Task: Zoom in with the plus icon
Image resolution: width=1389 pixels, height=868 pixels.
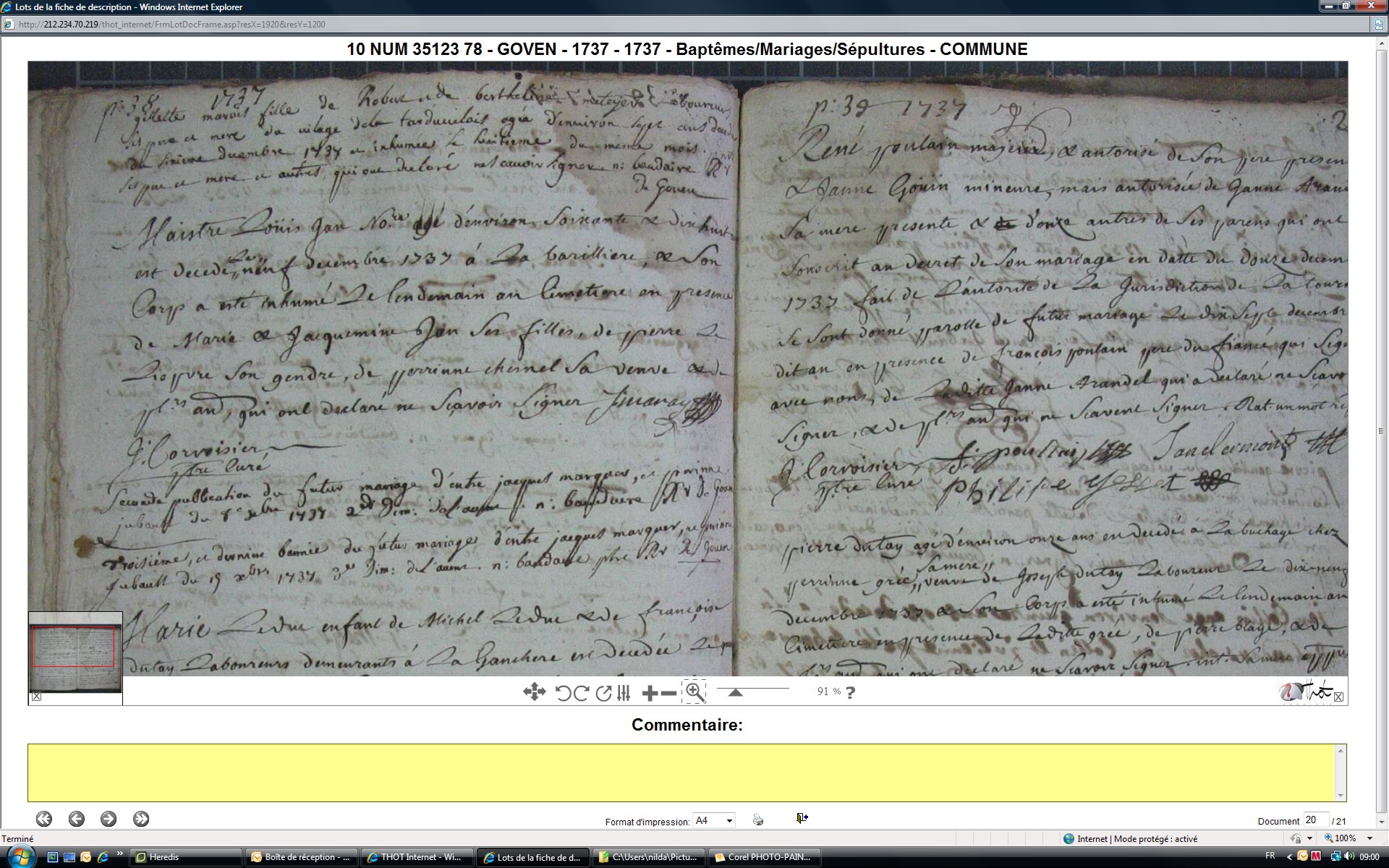Action: [649, 693]
